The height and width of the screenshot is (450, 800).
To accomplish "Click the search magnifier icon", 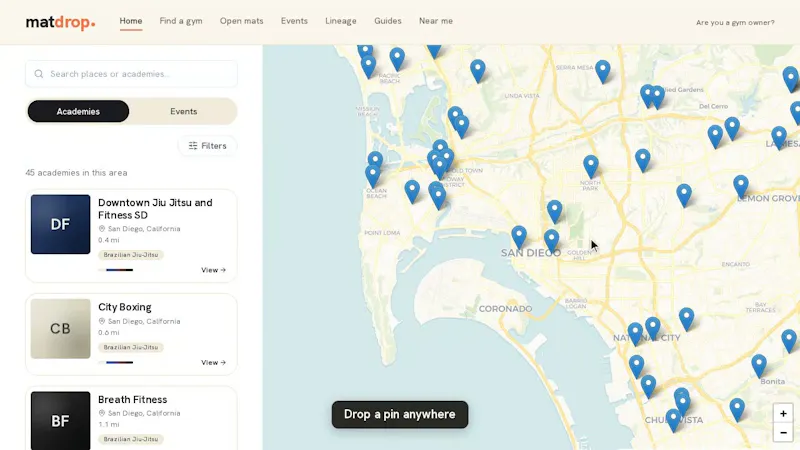I will point(39,74).
